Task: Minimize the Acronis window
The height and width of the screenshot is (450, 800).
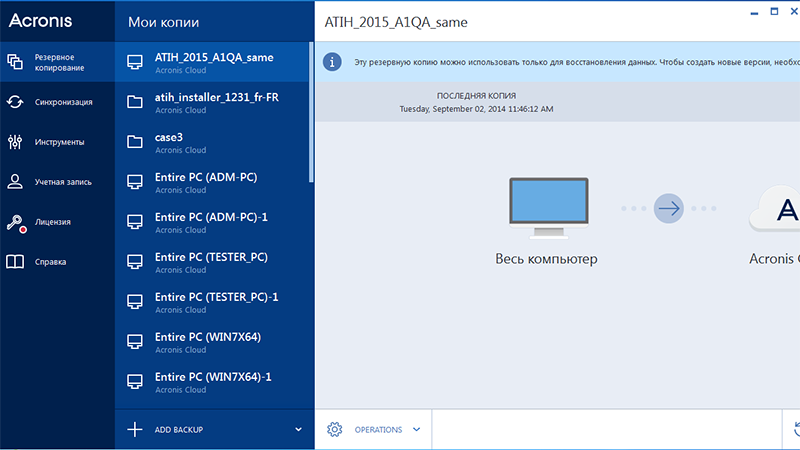Action: [x=754, y=12]
